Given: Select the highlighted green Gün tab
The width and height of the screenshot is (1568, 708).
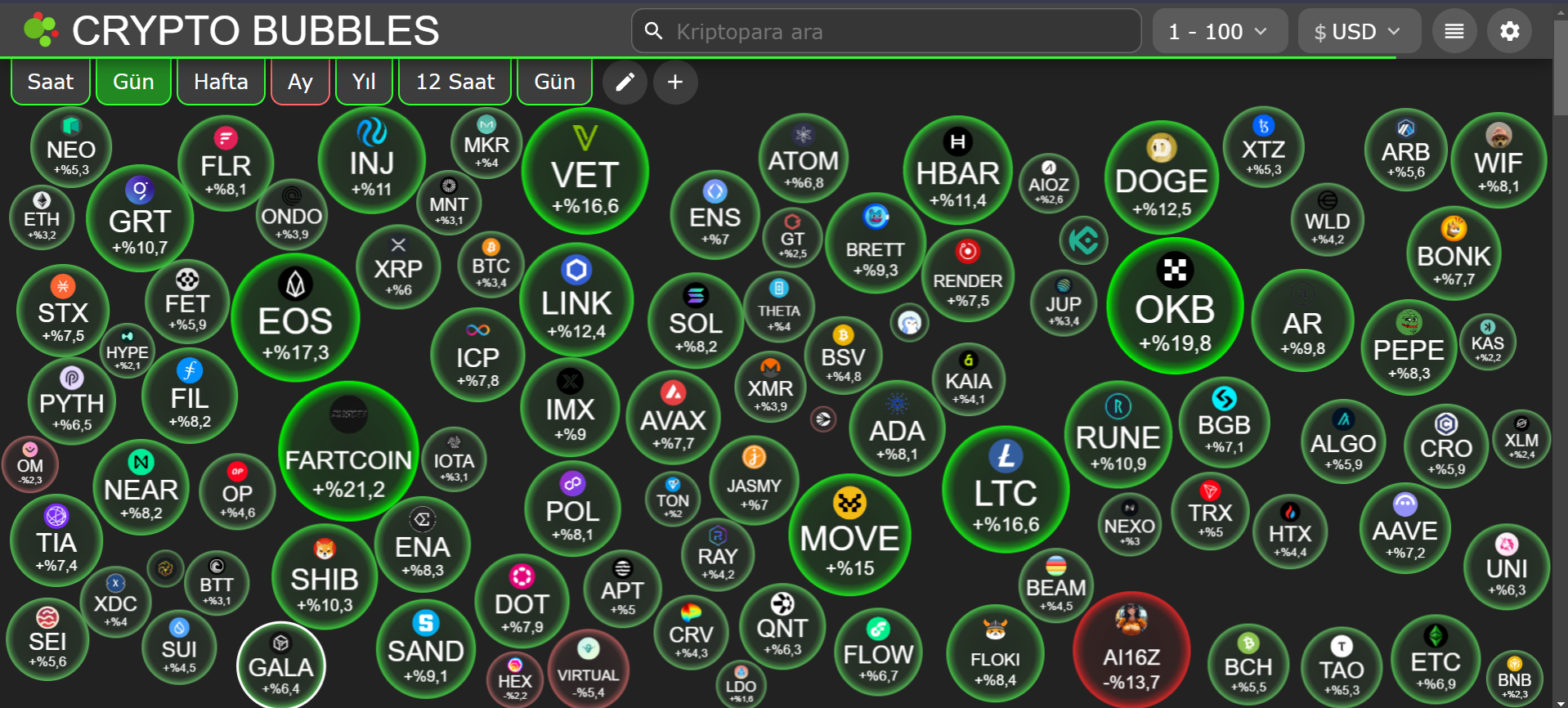Looking at the screenshot, I should point(133,82).
